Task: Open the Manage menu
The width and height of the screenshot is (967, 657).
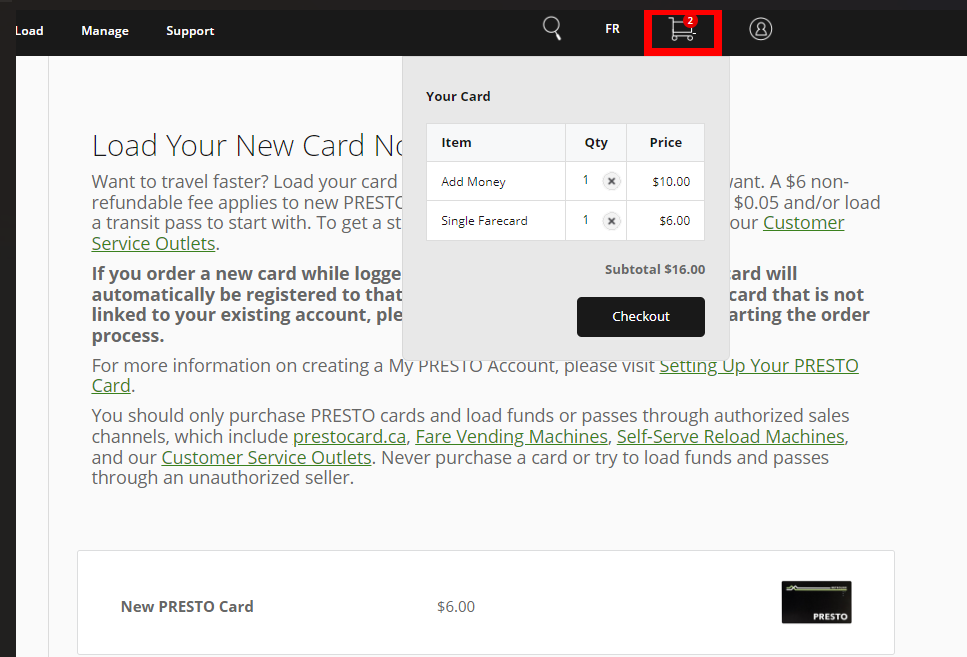Action: (105, 31)
